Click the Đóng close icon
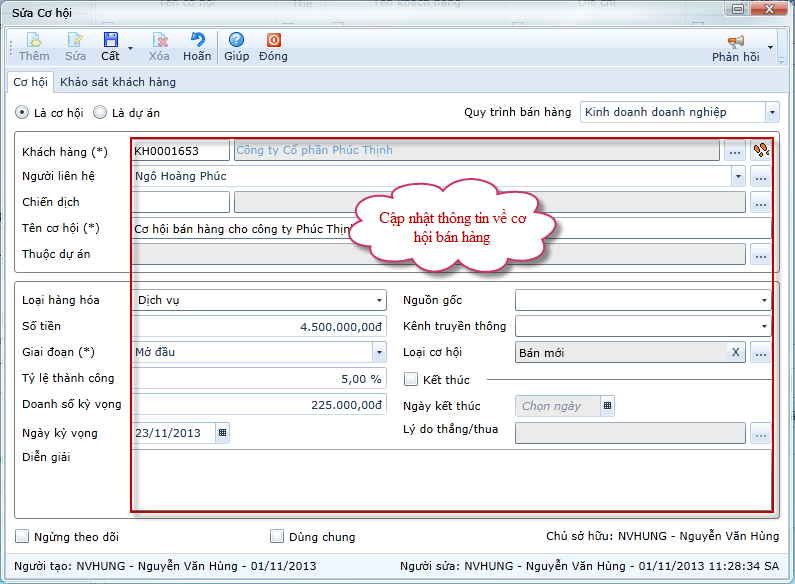 (273, 41)
